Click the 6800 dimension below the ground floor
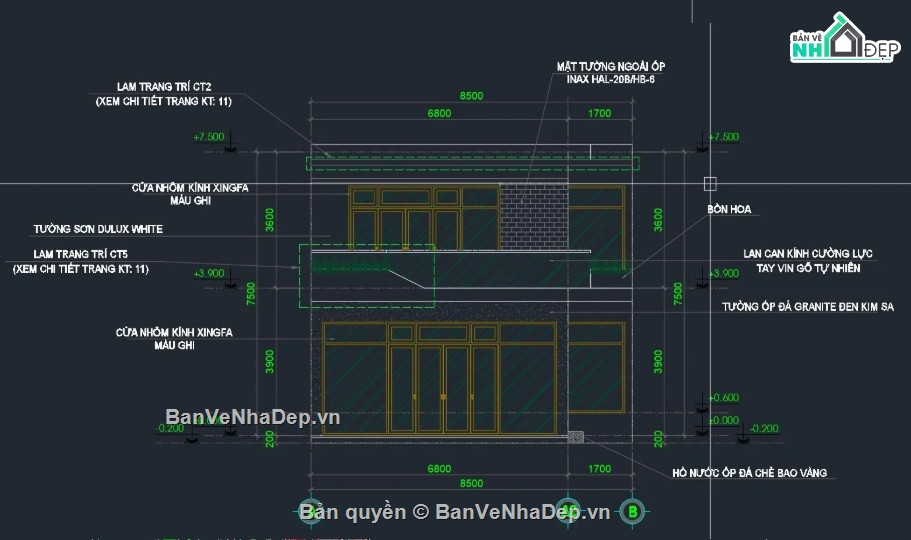911x540 pixels. pos(439,469)
